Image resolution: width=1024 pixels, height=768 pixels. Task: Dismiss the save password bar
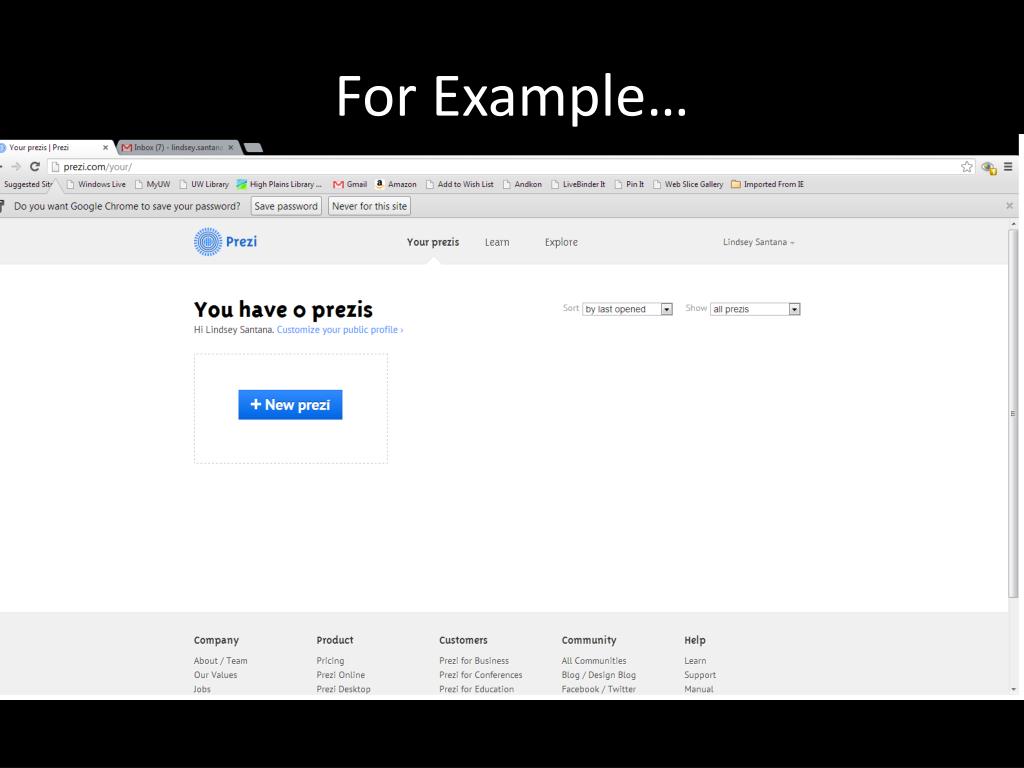click(1009, 206)
